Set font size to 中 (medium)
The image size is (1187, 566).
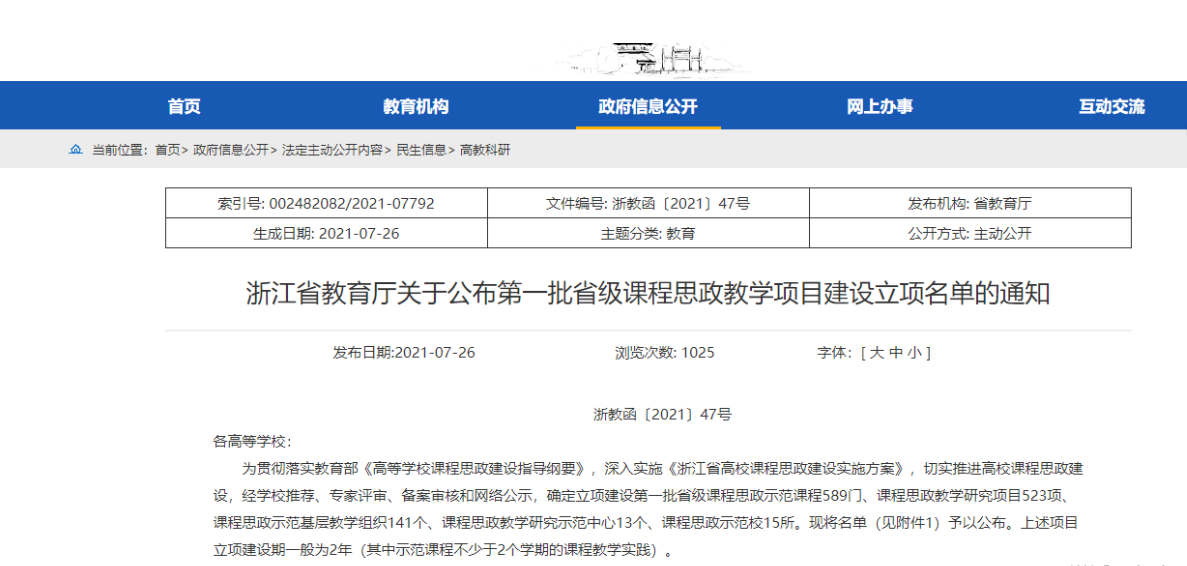pyautogui.click(x=896, y=353)
